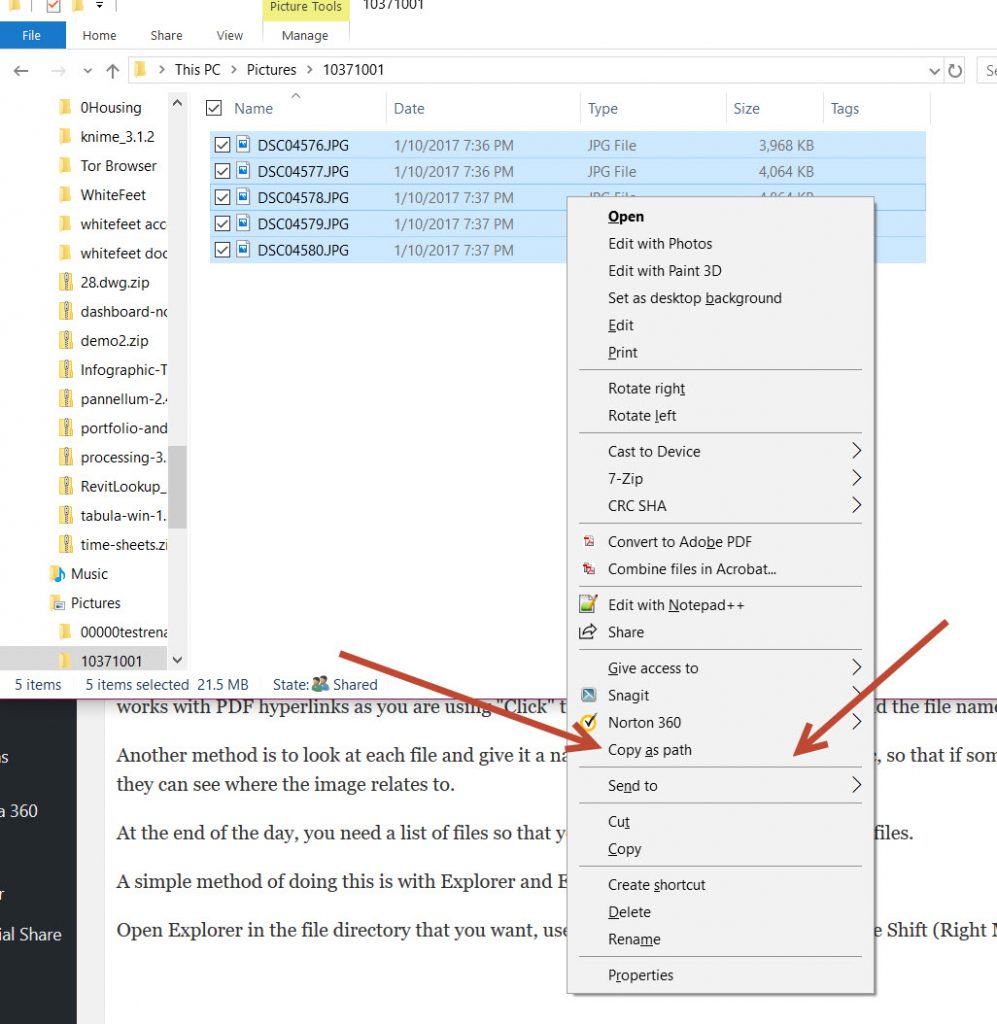Screen dimensions: 997x1024
Task: Click the Norton 360 checkmark icon
Action: tap(589, 722)
